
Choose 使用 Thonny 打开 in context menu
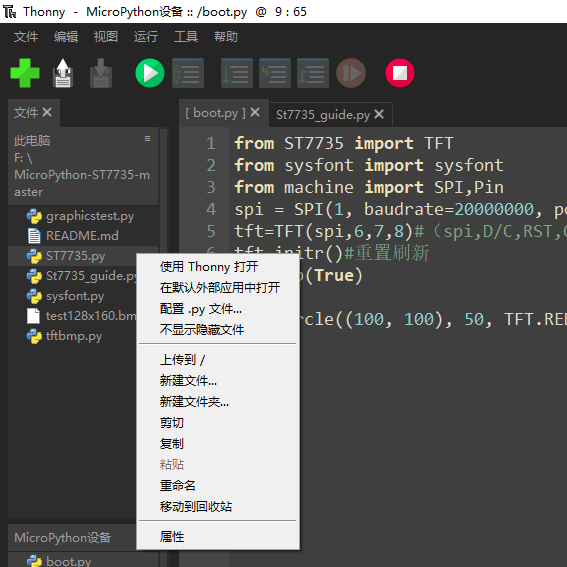[218, 267]
